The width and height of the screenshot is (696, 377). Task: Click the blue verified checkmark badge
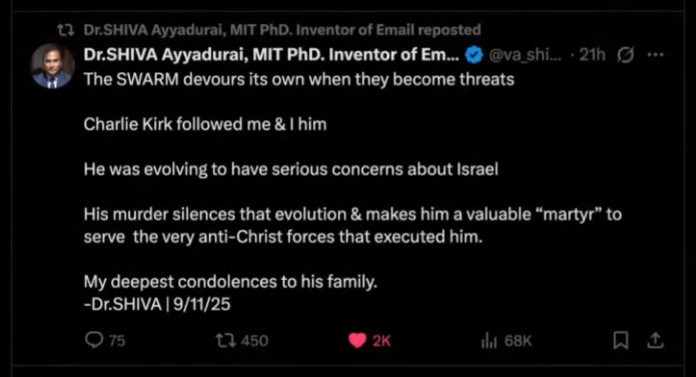[x=474, y=55]
